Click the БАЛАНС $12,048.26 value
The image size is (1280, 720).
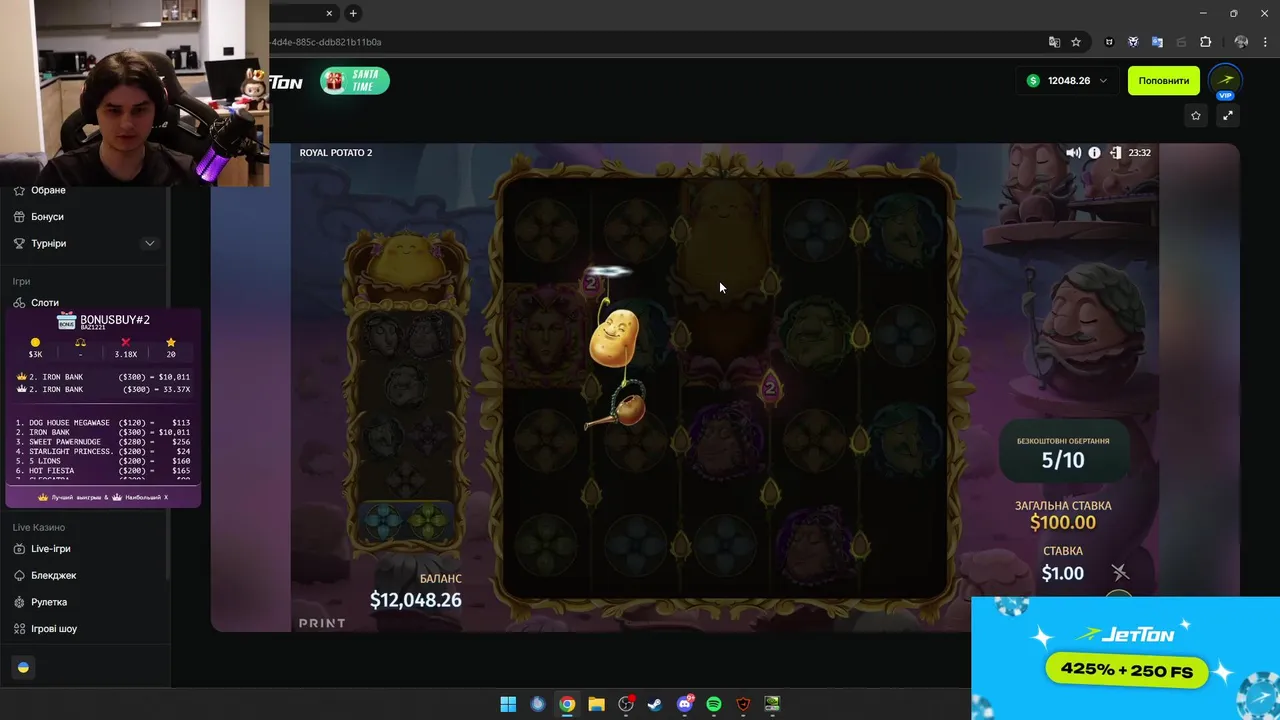(x=416, y=600)
